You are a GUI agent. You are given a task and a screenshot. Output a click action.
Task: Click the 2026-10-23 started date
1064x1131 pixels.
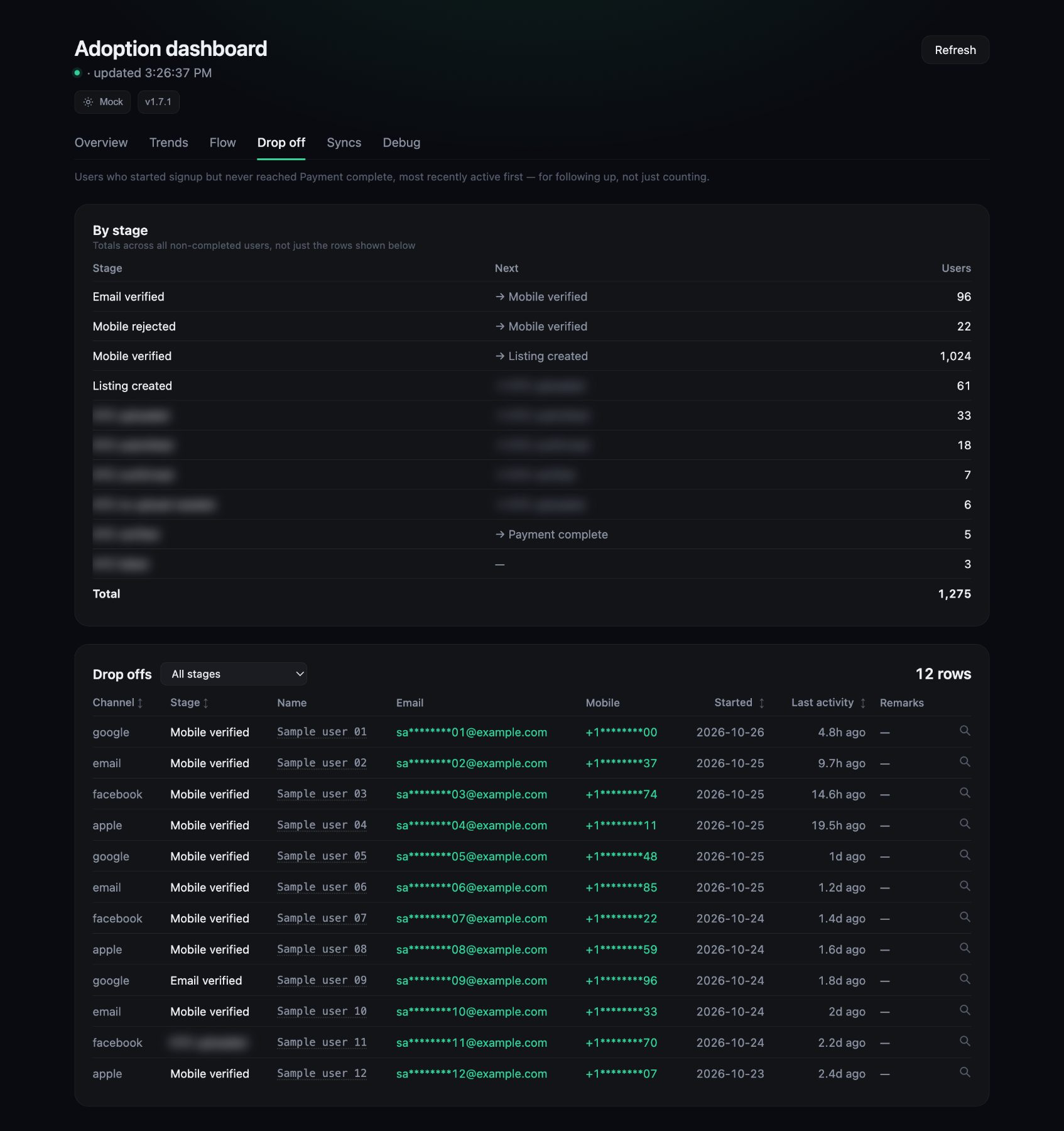(x=730, y=1074)
